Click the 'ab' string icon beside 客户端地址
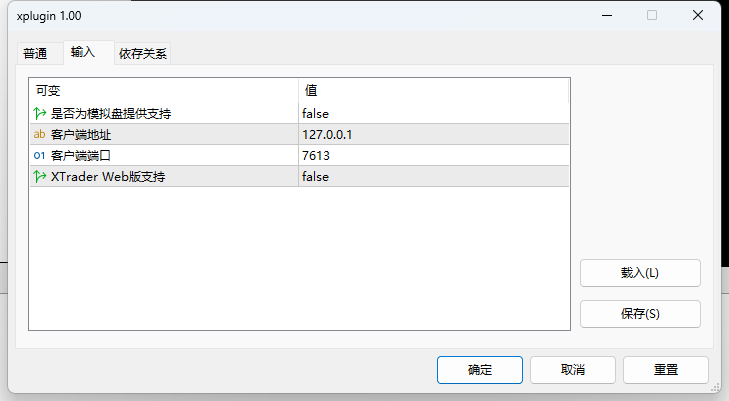 (x=40, y=134)
